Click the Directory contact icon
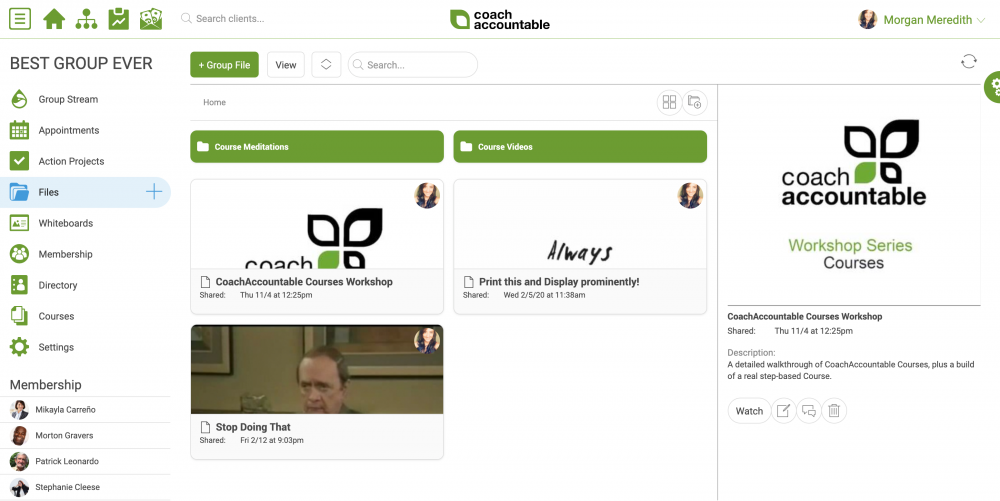This screenshot has height=501, width=1000. click(x=19, y=285)
